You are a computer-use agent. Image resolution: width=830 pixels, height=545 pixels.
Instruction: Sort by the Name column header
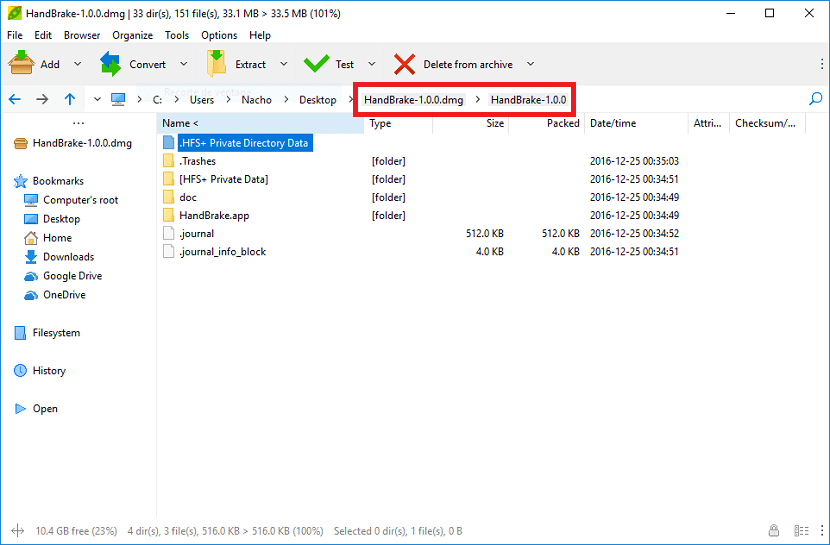pyautogui.click(x=260, y=123)
